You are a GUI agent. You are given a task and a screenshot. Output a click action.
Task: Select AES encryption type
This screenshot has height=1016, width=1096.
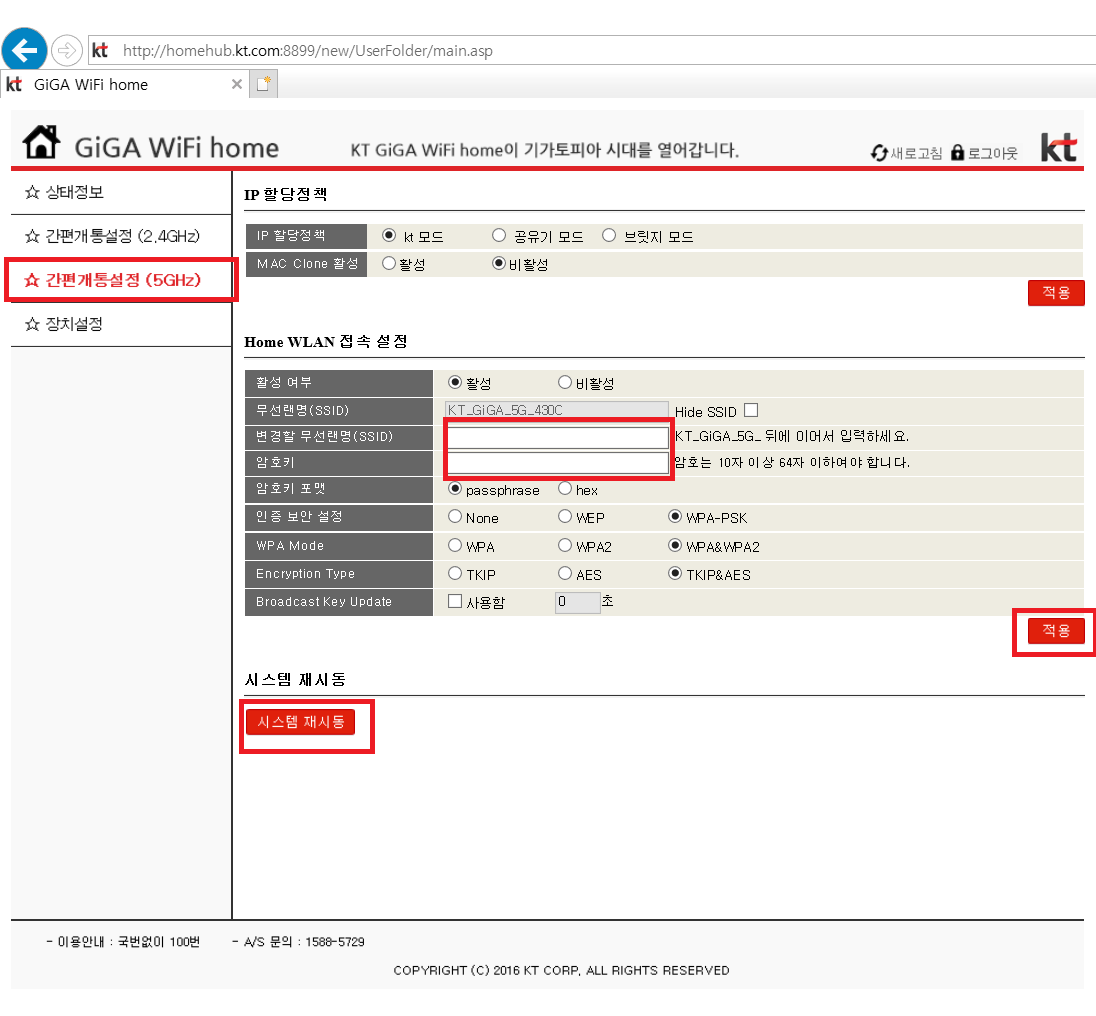click(565, 573)
